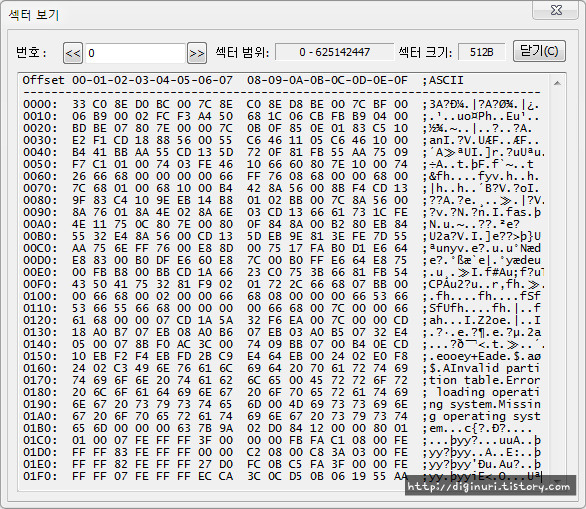
Task: Click the 00C0: offset row label
Action: (x=40, y=248)
